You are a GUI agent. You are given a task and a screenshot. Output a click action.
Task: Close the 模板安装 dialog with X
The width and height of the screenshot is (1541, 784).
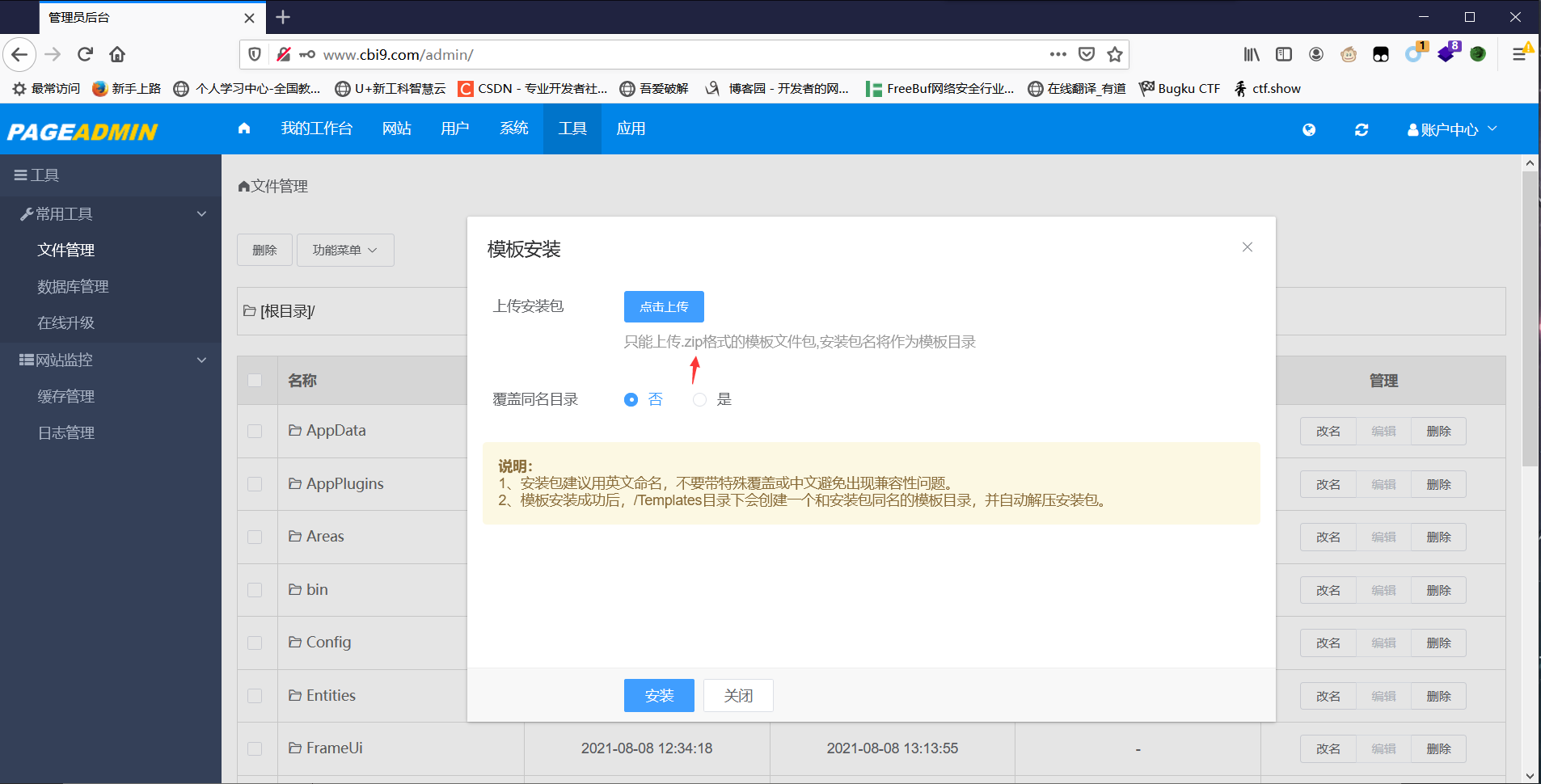(x=1248, y=247)
